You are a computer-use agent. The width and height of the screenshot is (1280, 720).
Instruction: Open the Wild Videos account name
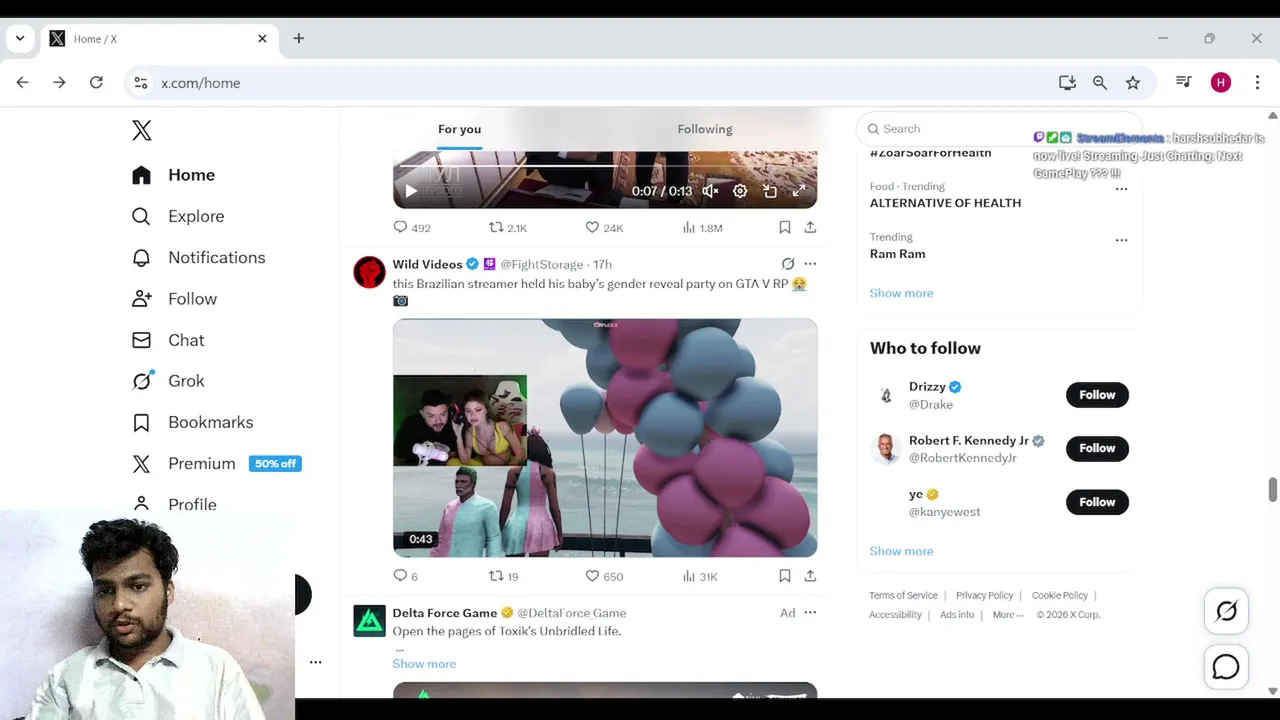[x=427, y=264]
